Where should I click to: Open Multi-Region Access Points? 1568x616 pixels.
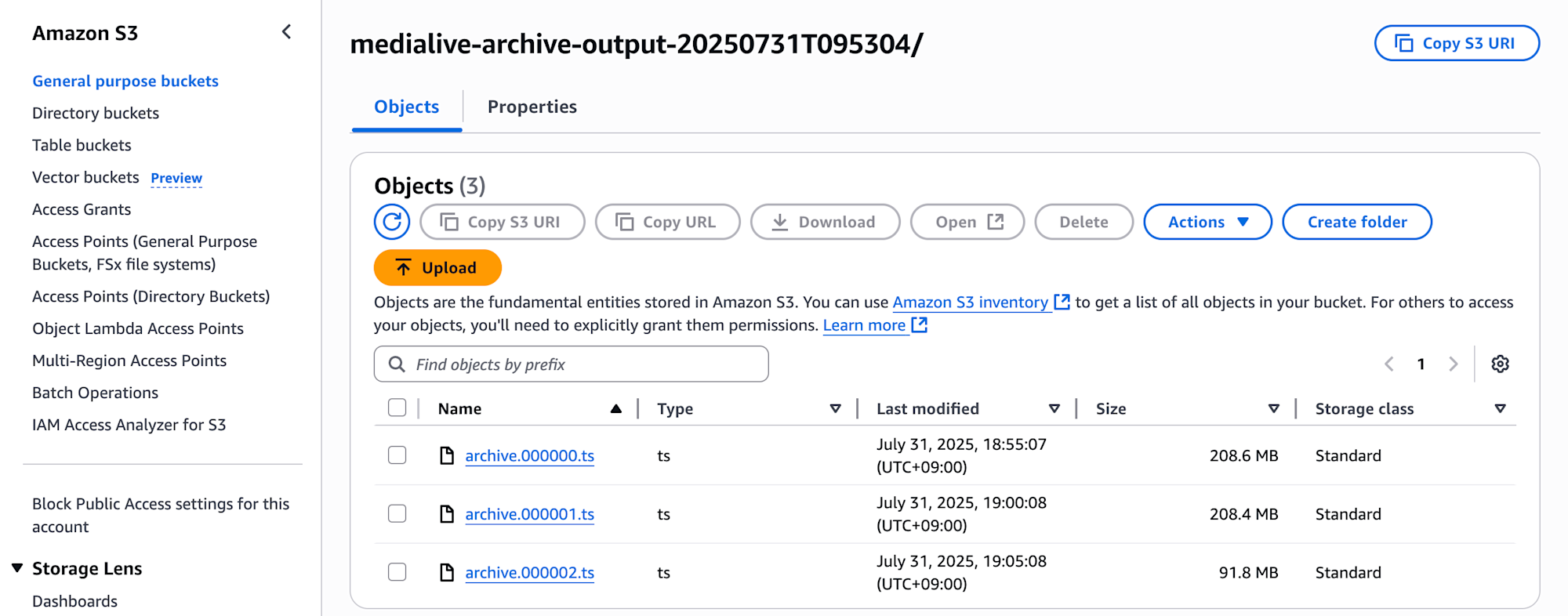click(x=129, y=361)
